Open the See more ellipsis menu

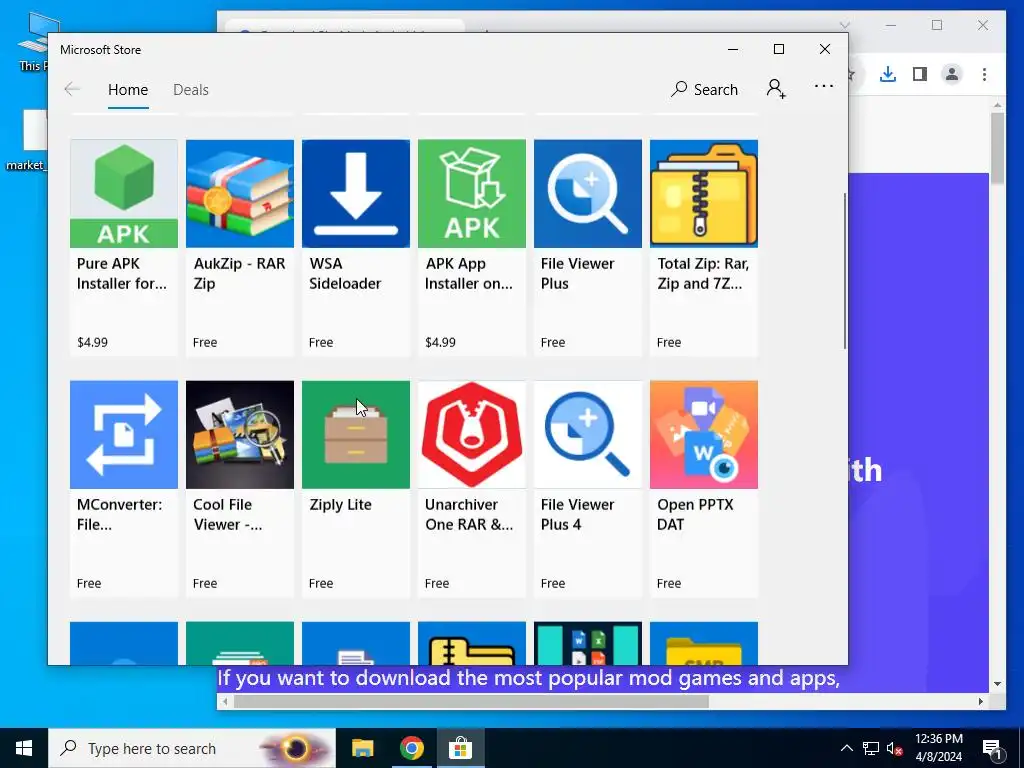[x=824, y=86]
